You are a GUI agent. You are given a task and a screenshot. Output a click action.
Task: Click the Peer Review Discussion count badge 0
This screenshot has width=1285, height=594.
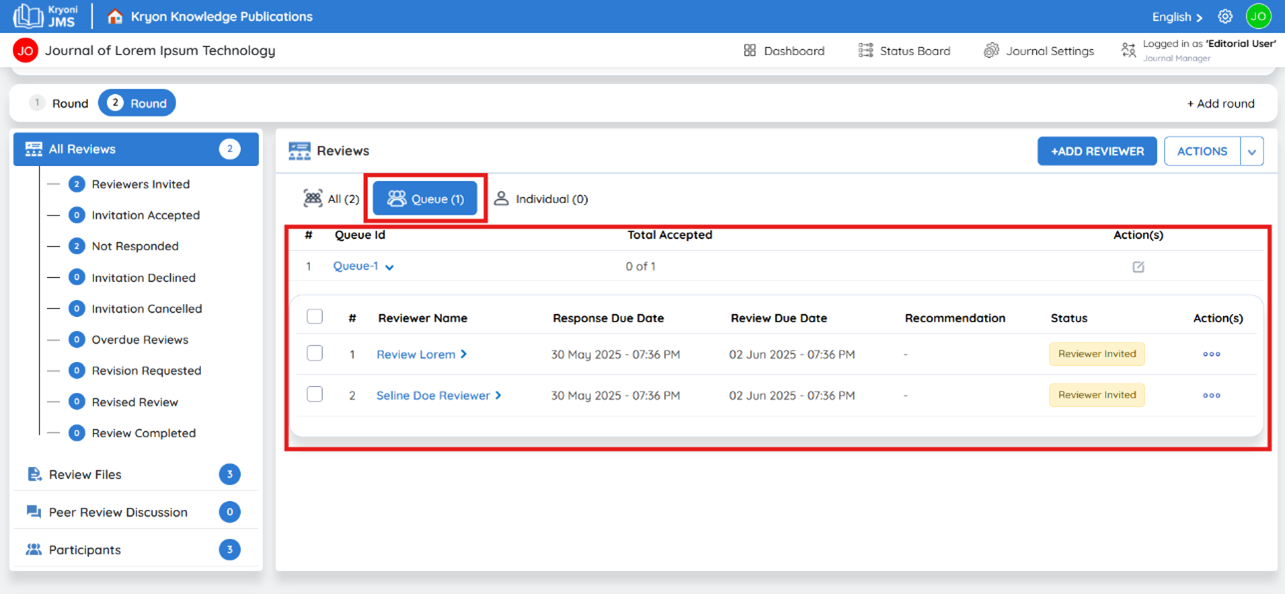(230, 512)
